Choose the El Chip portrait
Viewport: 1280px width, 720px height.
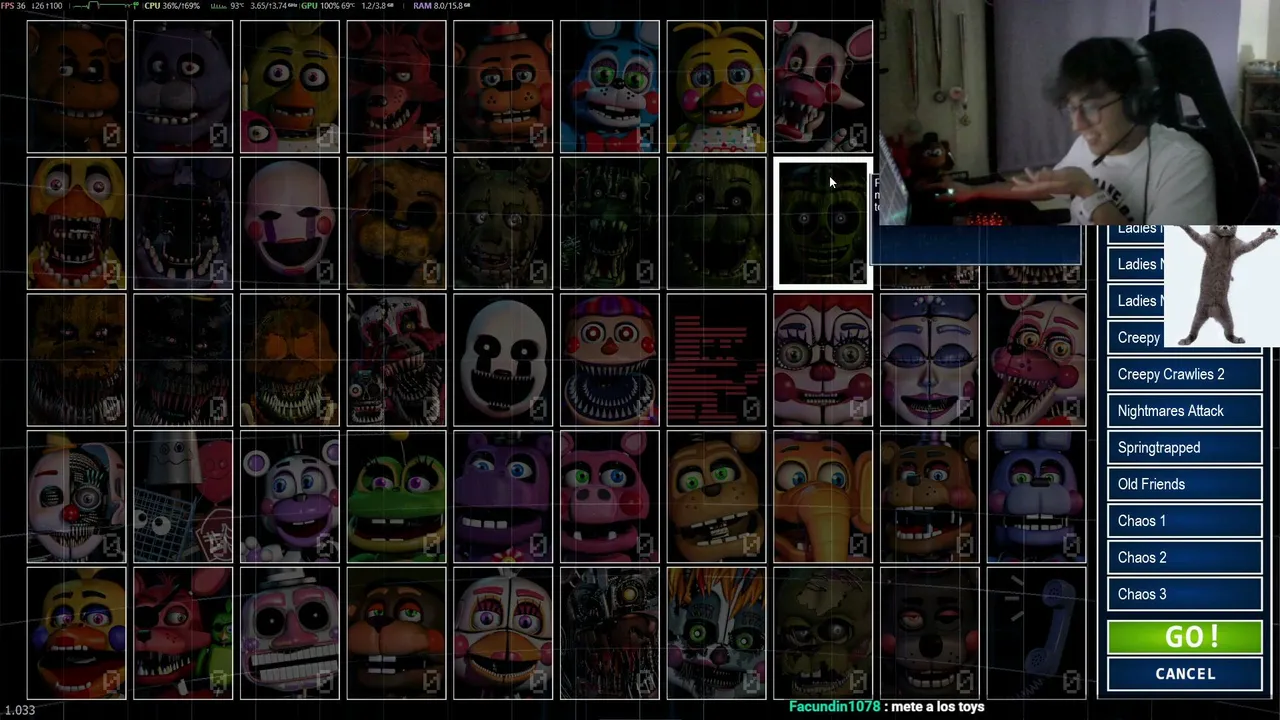pyautogui.click(x=396, y=634)
